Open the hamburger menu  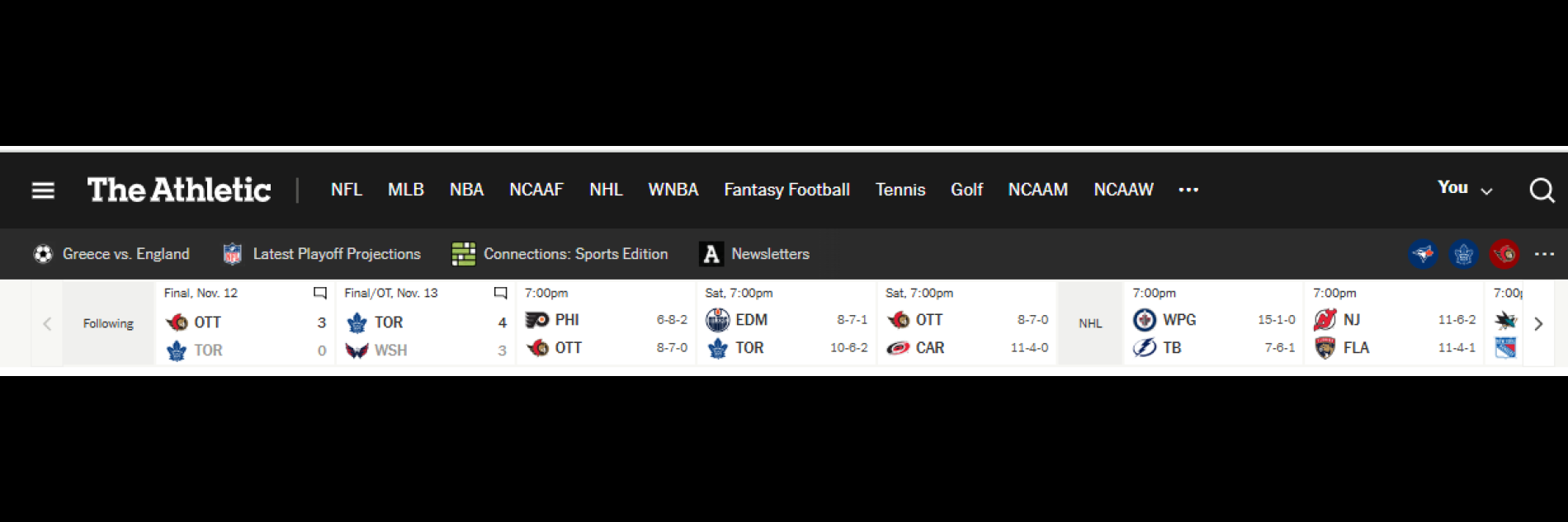pyautogui.click(x=43, y=190)
